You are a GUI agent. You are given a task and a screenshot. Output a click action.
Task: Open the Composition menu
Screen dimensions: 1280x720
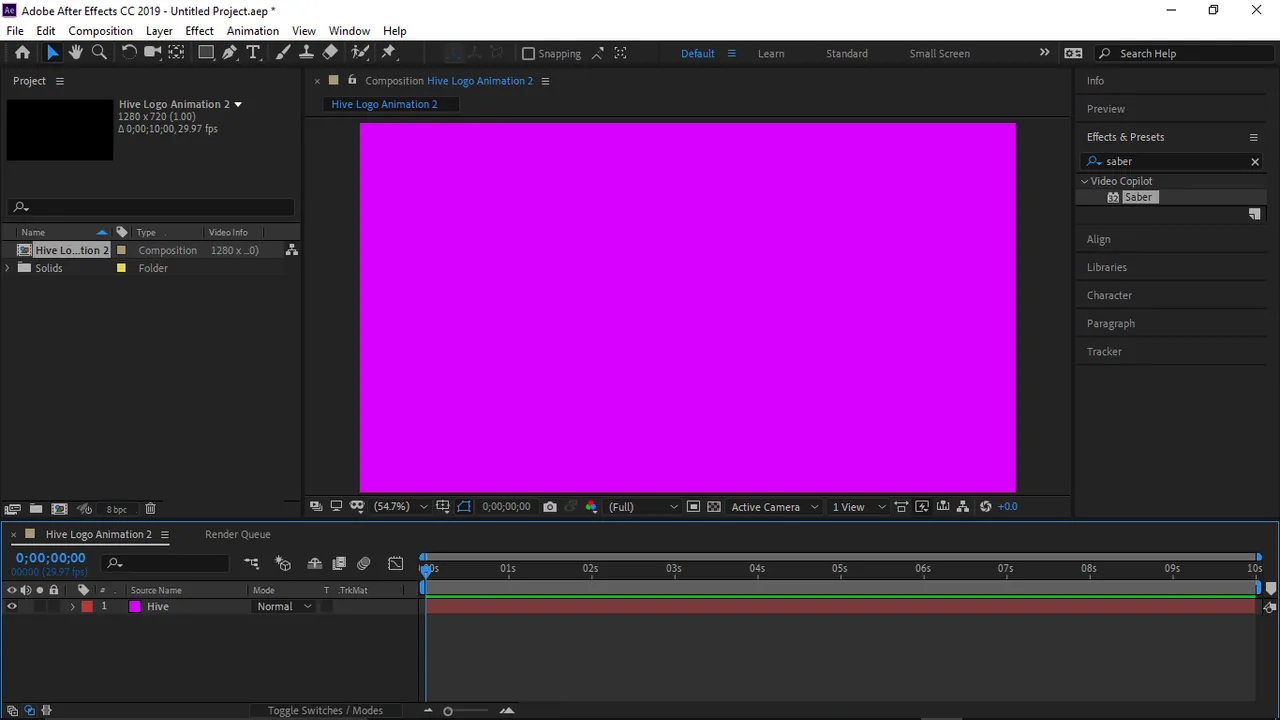click(100, 31)
